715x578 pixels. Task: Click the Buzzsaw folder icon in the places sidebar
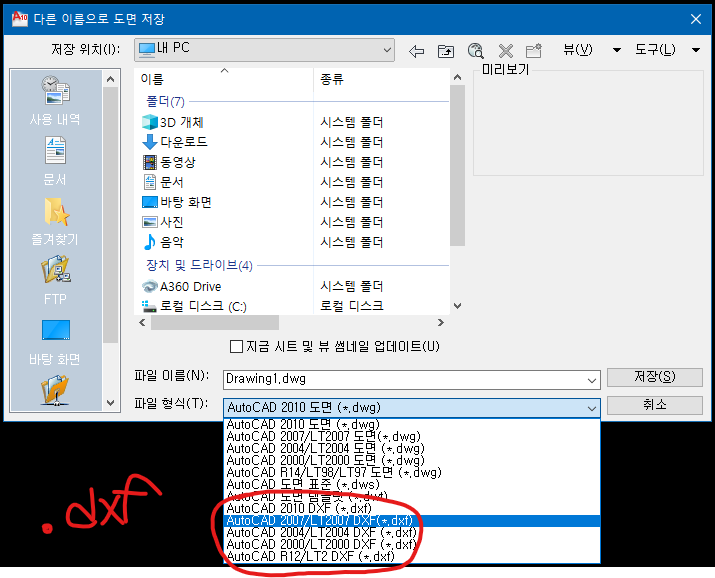[x=55, y=390]
